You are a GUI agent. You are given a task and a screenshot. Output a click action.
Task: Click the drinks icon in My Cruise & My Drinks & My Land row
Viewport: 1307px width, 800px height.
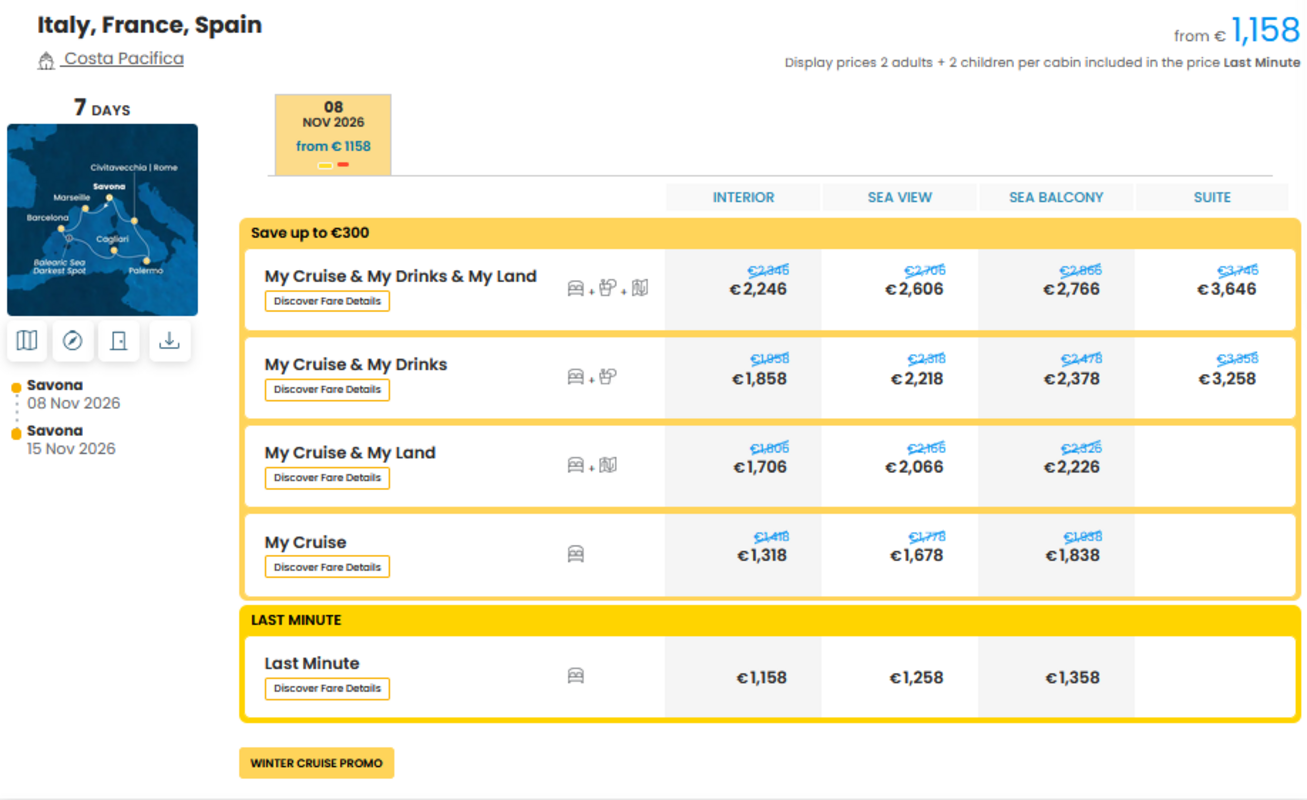(608, 289)
